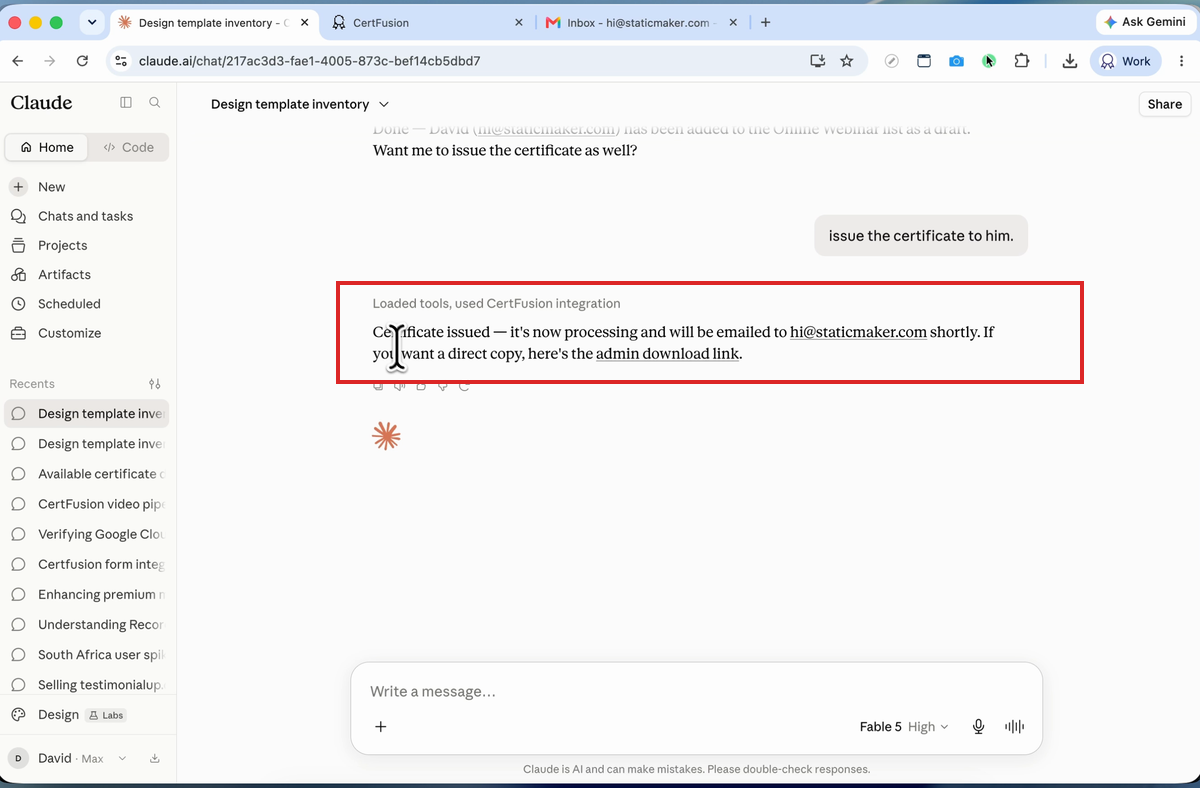Reload the page
The height and width of the screenshot is (788, 1200).
tap(82, 61)
